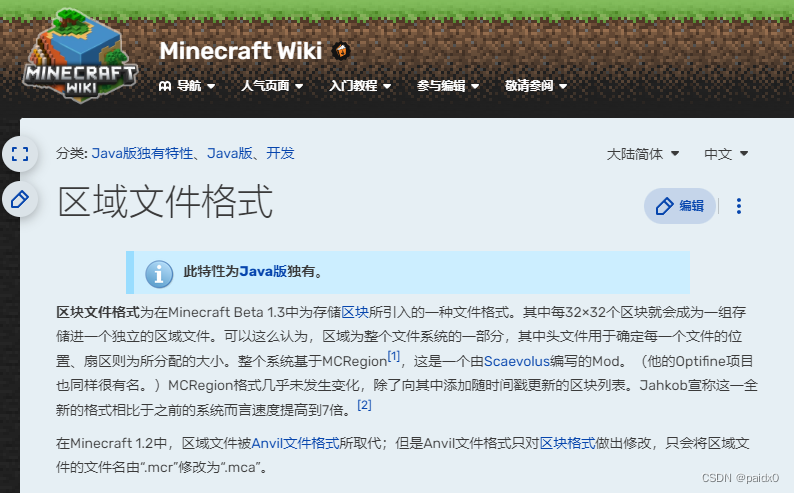
Task: Click the blue info icon in notice box
Action: pyautogui.click(x=159, y=274)
